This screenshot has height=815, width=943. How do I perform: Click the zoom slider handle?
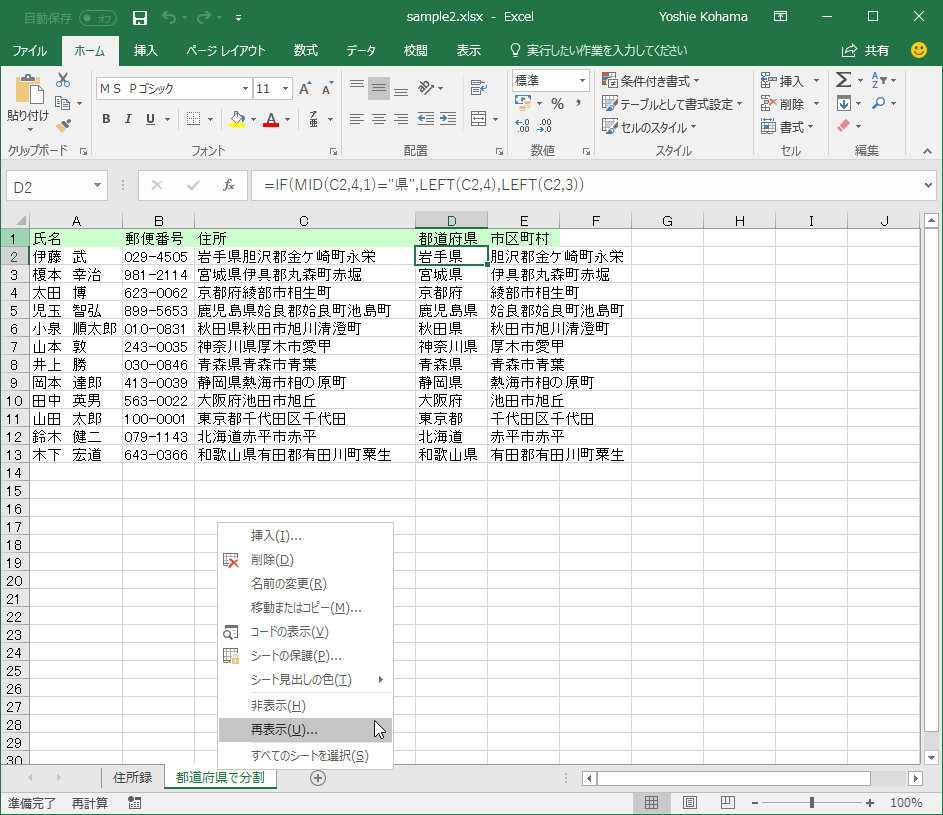click(x=812, y=803)
